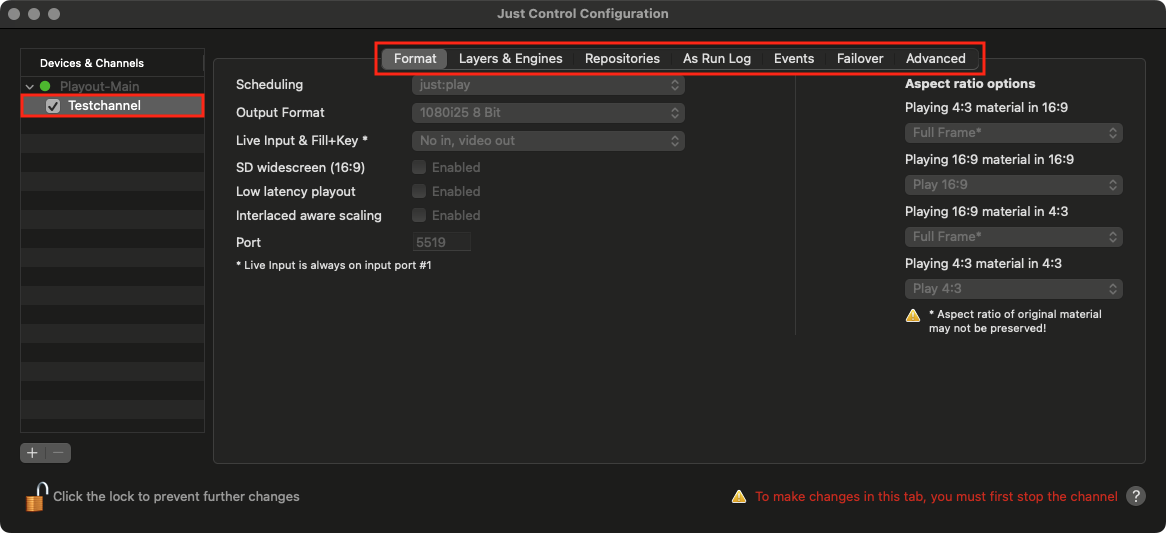This screenshot has height=533, width=1166.
Task: Add a device with the plus button
Action: point(32,453)
